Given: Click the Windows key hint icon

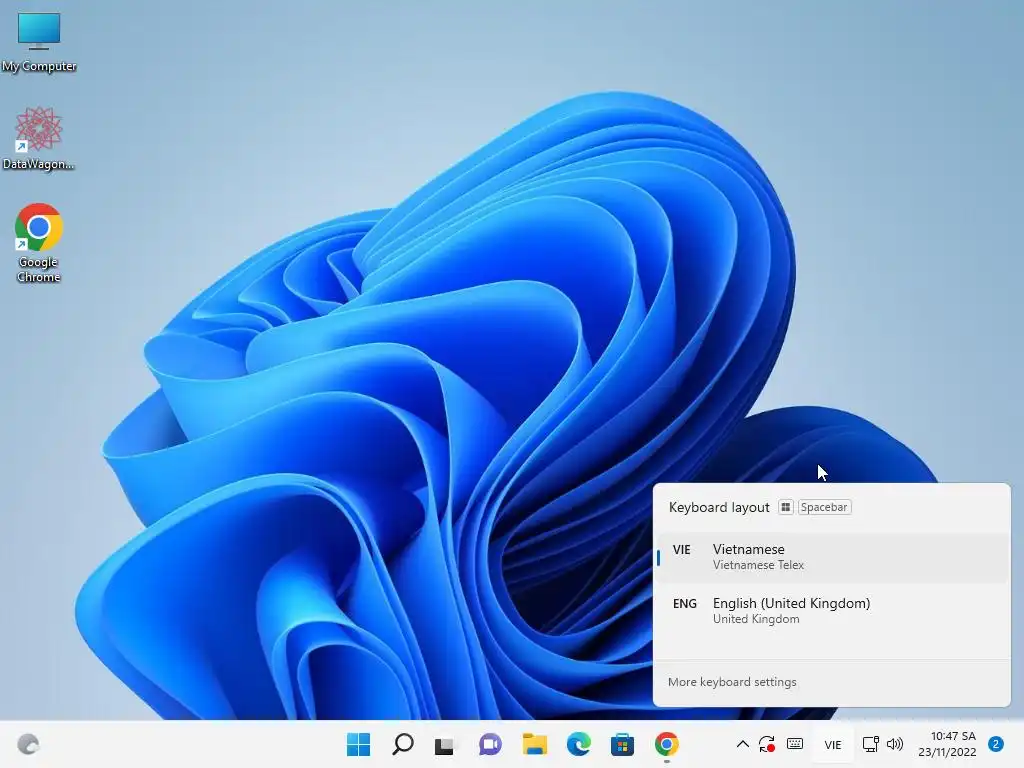Looking at the screenshot, I should (x=786, y=507).
